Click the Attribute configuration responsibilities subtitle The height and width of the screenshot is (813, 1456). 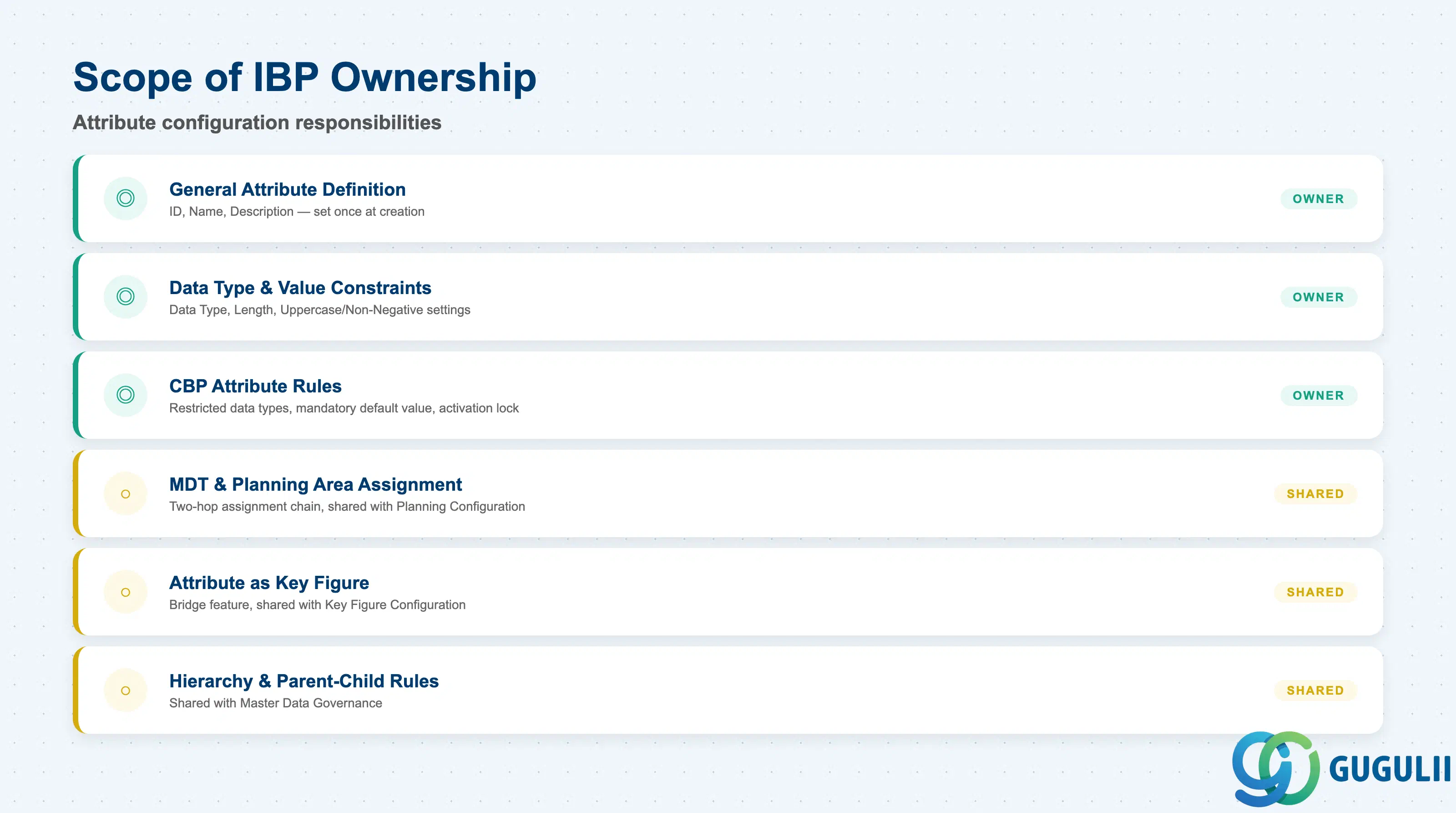257,123
